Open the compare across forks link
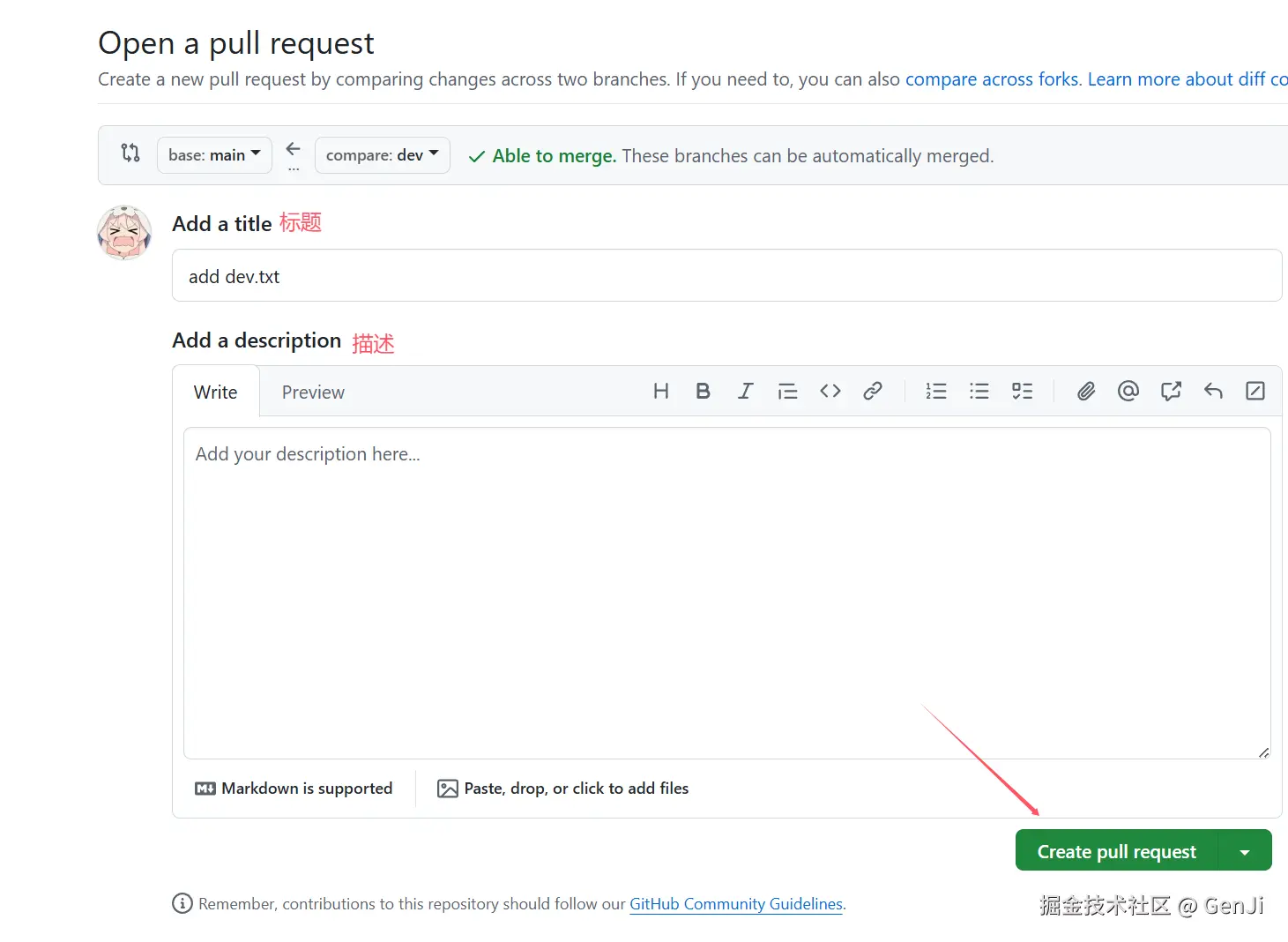This screenshot has width=1288, height=942. coord(992,79)
